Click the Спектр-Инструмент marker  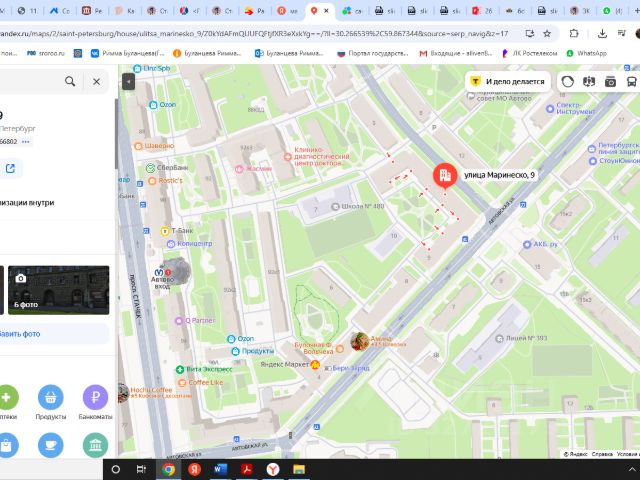pyautogui.click(x=550, y=109)
